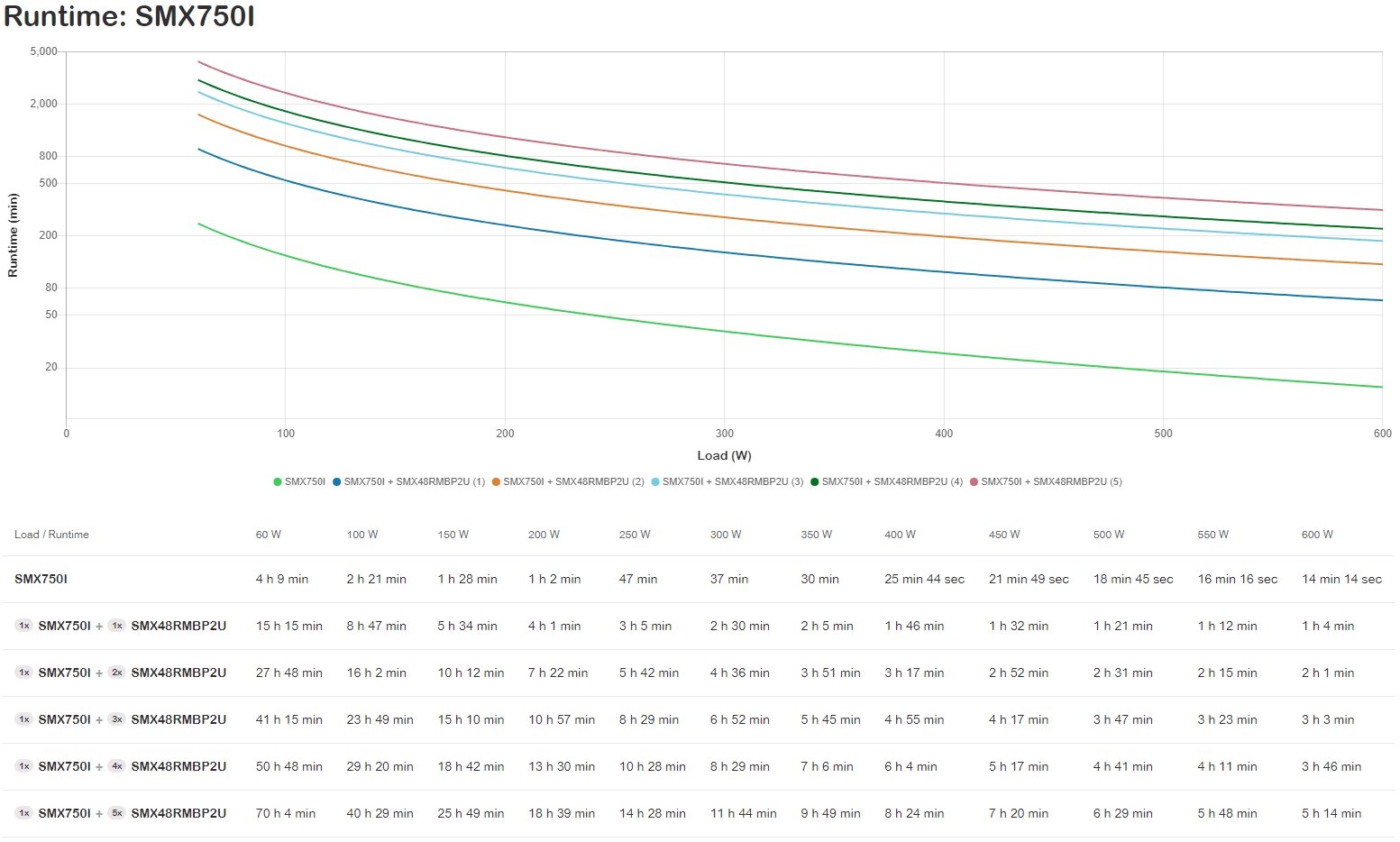This screenshot has width=1400, height=842.
Task: Click the 300 x-axis tick label
Action: 725,434
